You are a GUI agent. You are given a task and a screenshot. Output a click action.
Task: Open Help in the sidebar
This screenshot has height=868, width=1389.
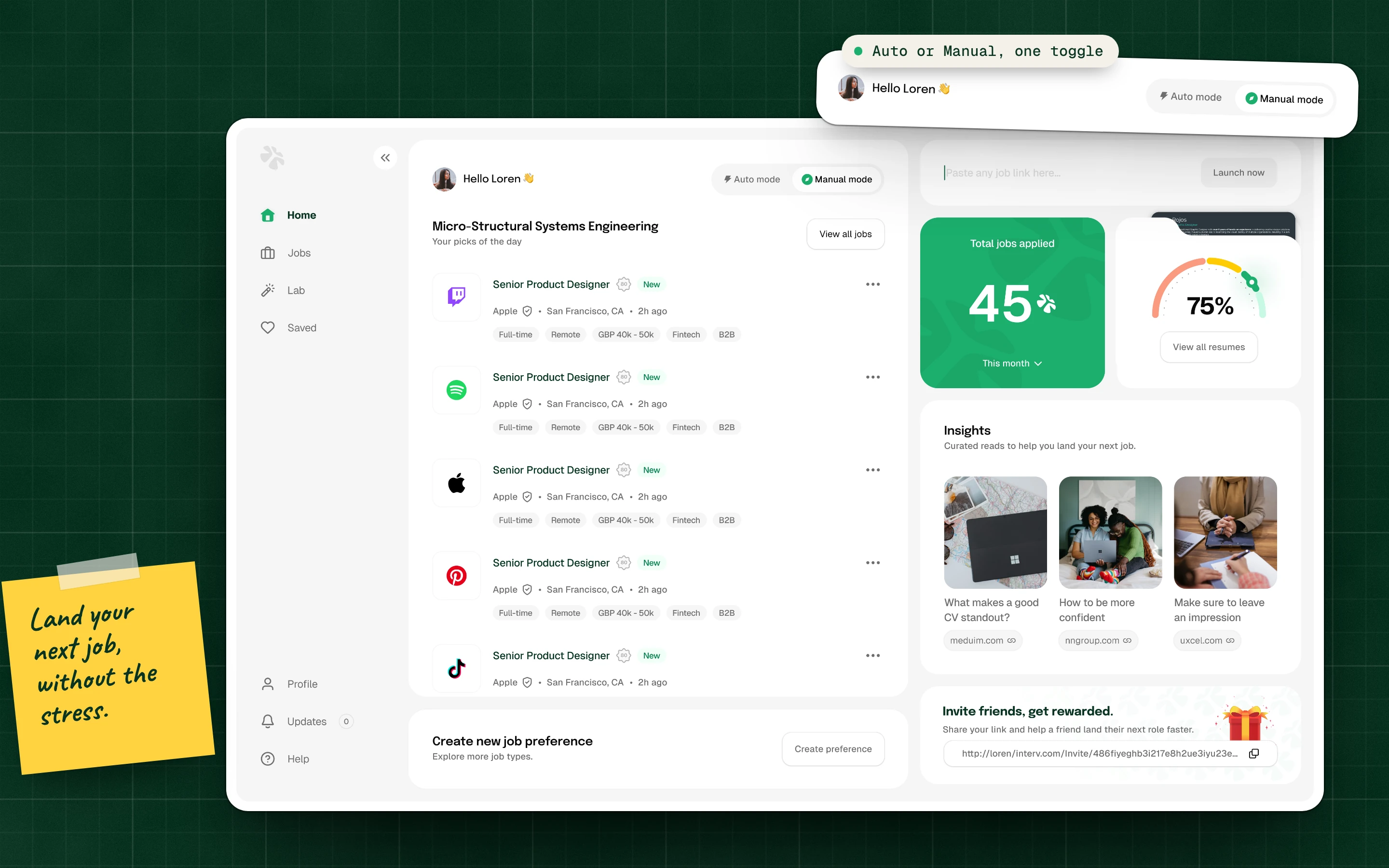point(285,759)
